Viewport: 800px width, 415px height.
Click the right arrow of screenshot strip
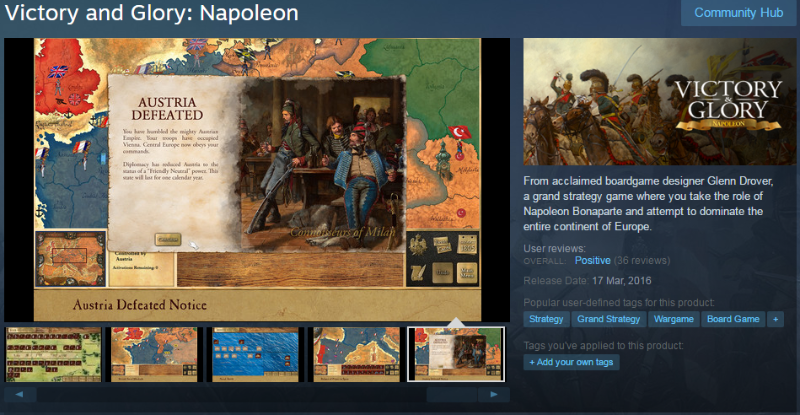point(494,395)
